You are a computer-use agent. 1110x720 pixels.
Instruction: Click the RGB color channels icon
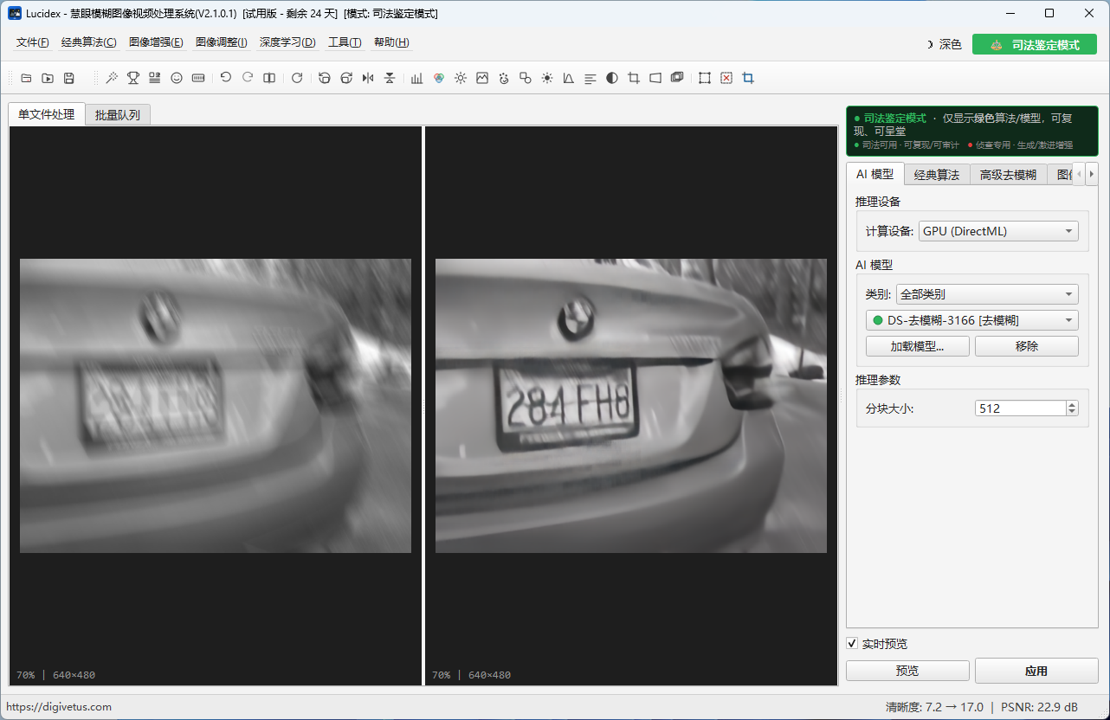pos(439,78)
